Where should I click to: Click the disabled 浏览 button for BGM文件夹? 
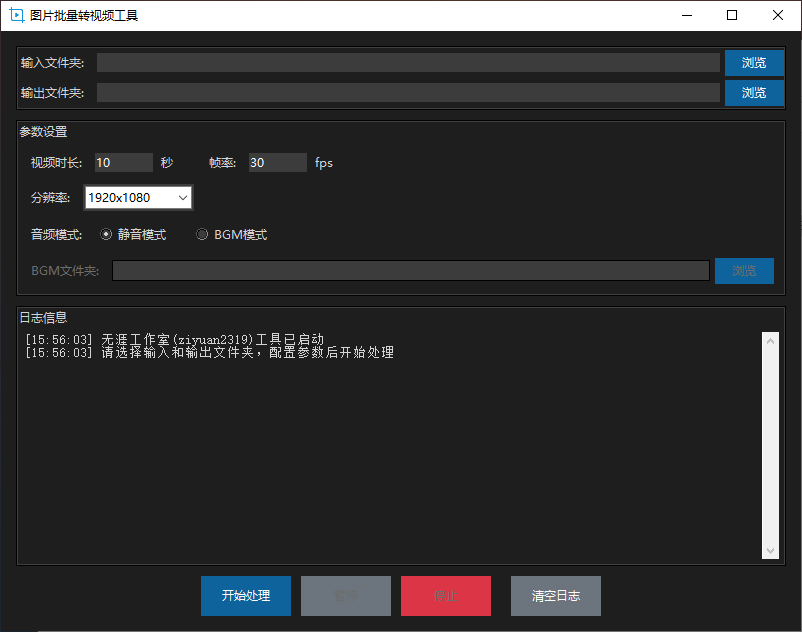(x=744, y=271)
